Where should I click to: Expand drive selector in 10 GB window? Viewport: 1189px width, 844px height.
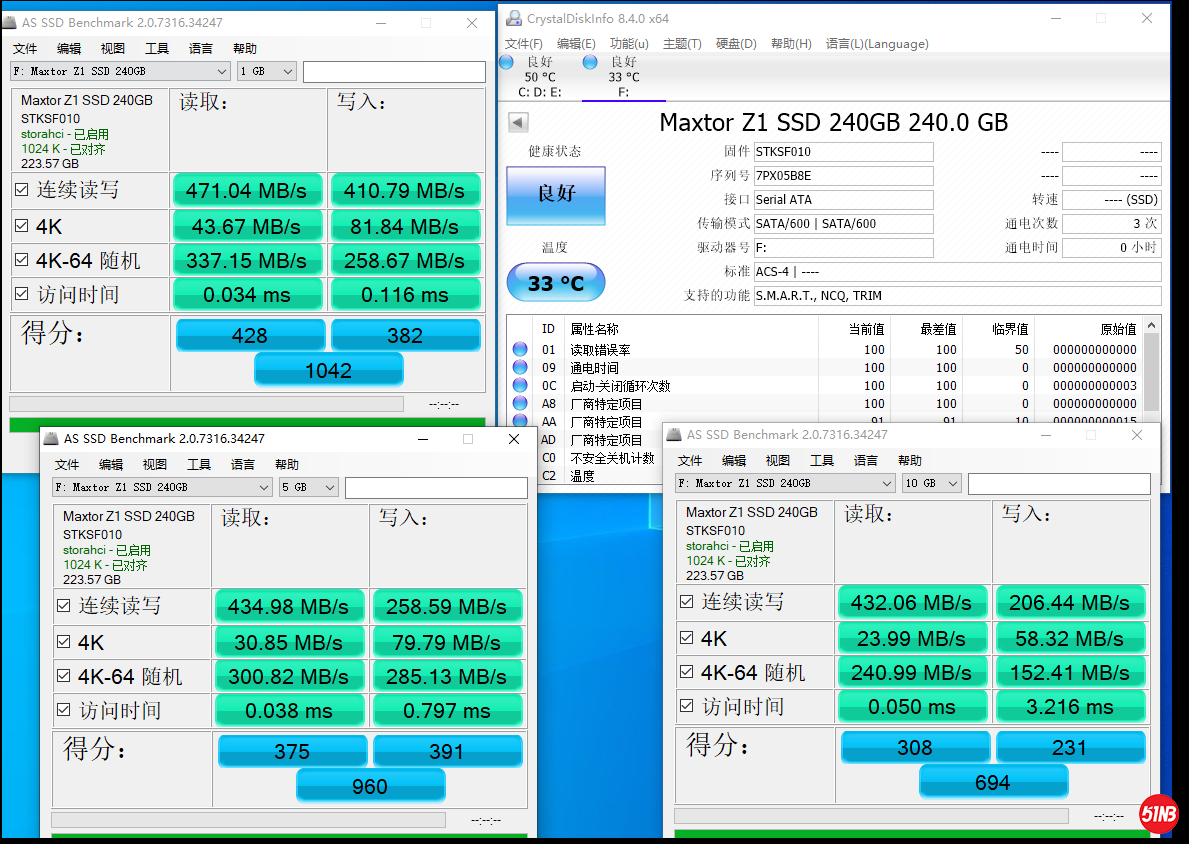(x=886, y=484)
